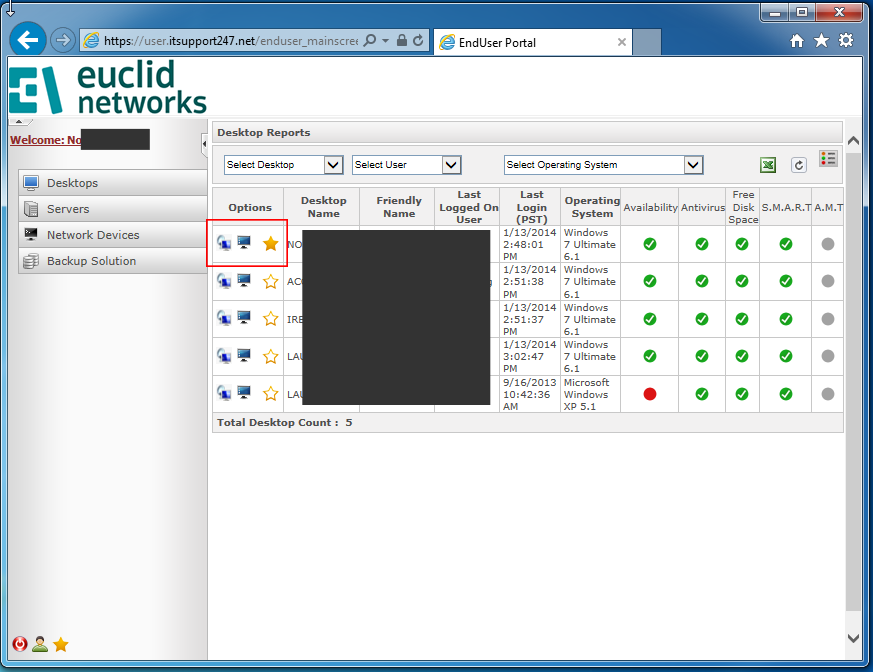Click monitor icon in IRE row
Screen dimensions: 873x672
tap(244, 317)
